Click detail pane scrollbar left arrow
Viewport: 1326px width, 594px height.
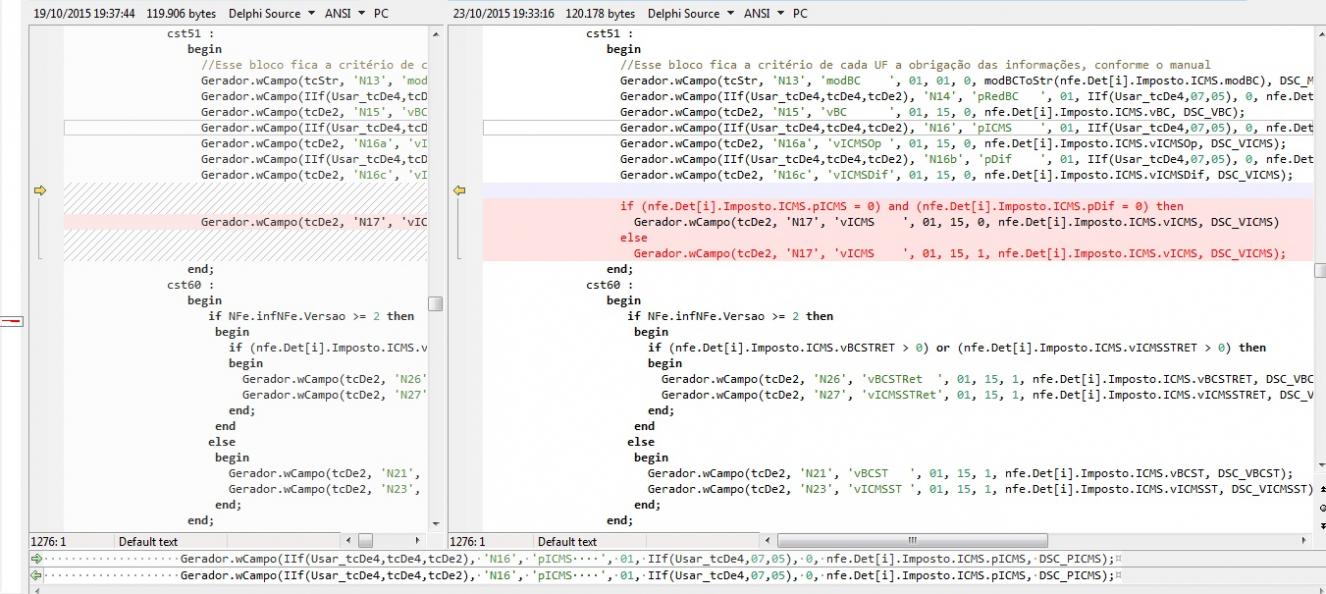(x=36, y=590)
